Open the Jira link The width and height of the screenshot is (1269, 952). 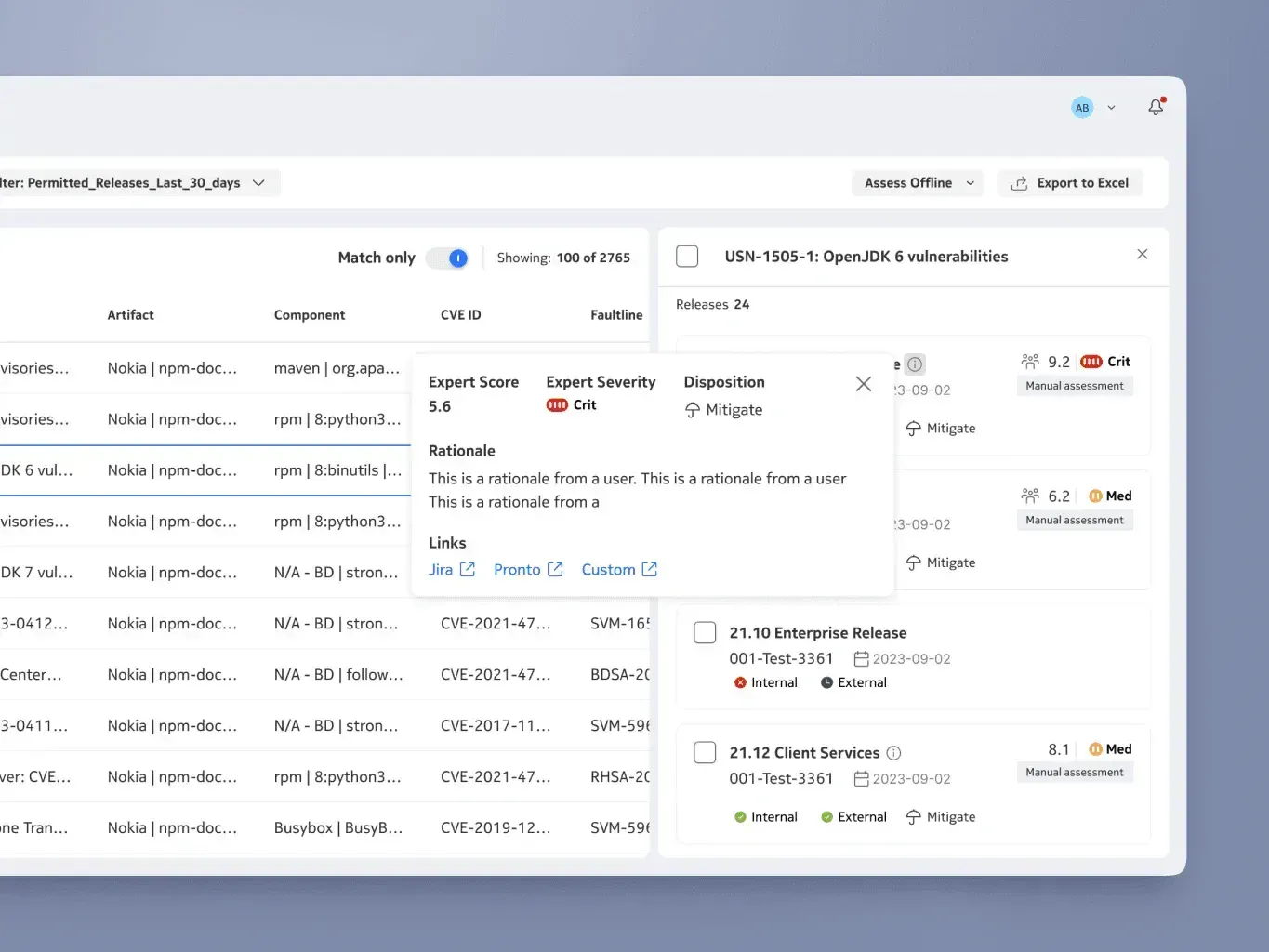pyautogui.click(x=441, y=570)
